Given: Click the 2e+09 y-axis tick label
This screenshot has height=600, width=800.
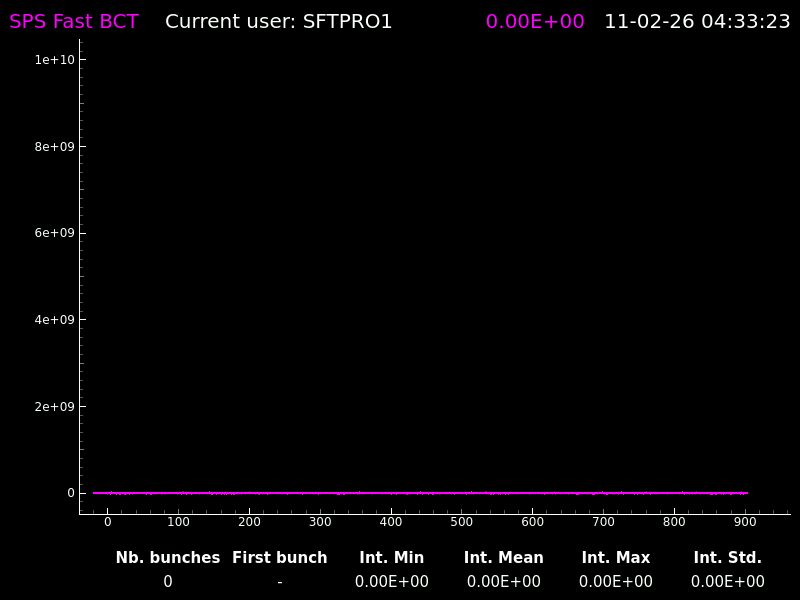Looking at the screenshot, I should click(48, 407).
